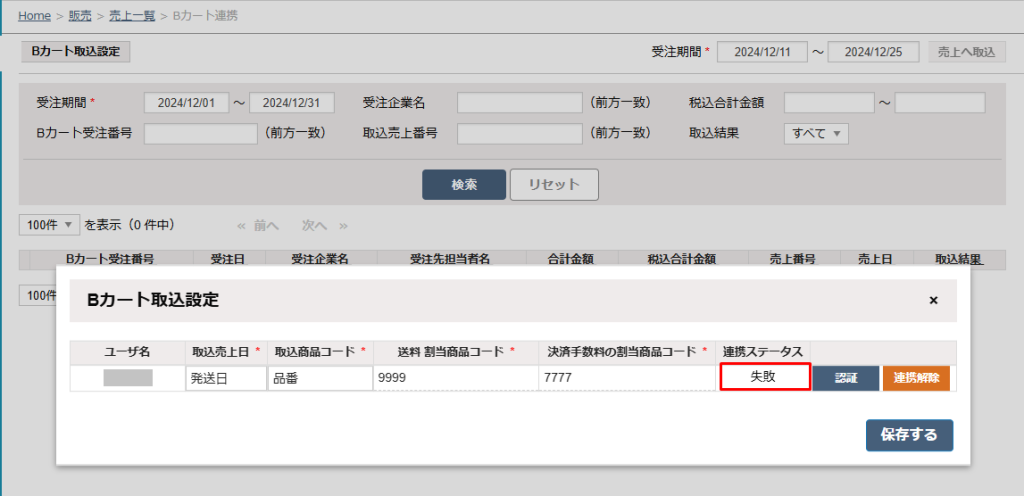Image resolution: width=1024 pixels, height=496 pixels.
Task: Click the 認証 button
Action: pyautogui.click(x=846, y=379)
